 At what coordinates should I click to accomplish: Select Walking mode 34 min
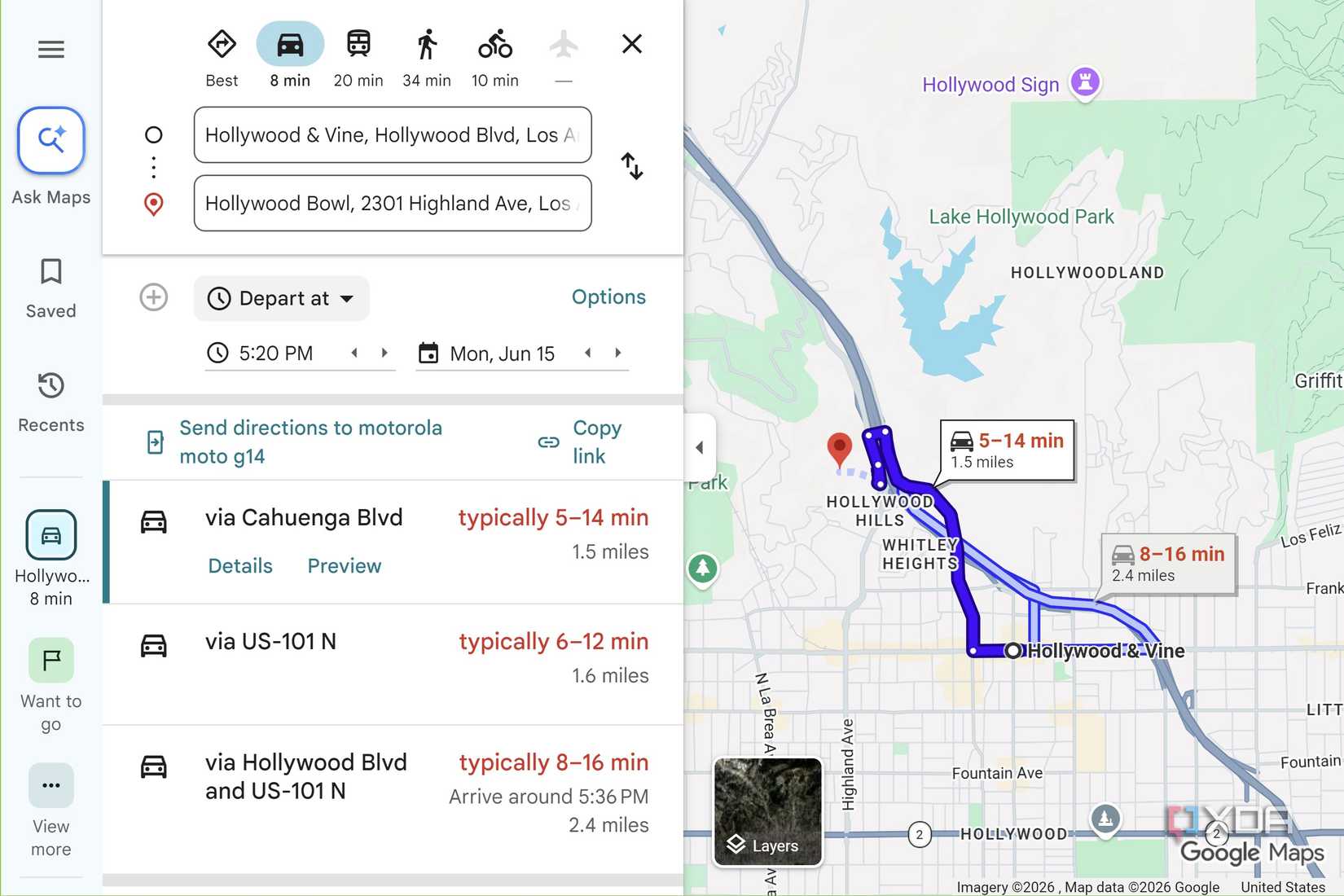tap(427, 57)
